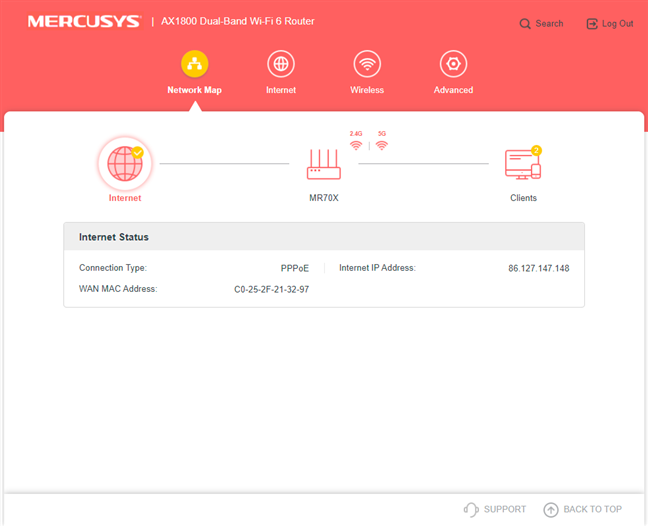
Task: Select the Clients devices icon
Action: point(523,164)
